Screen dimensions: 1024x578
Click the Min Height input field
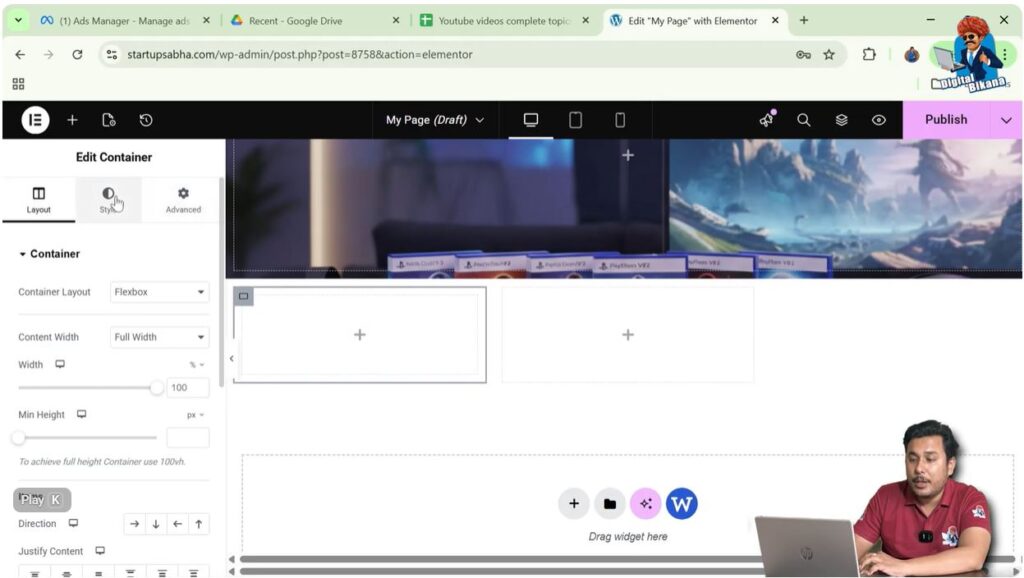tap(188, 438)
